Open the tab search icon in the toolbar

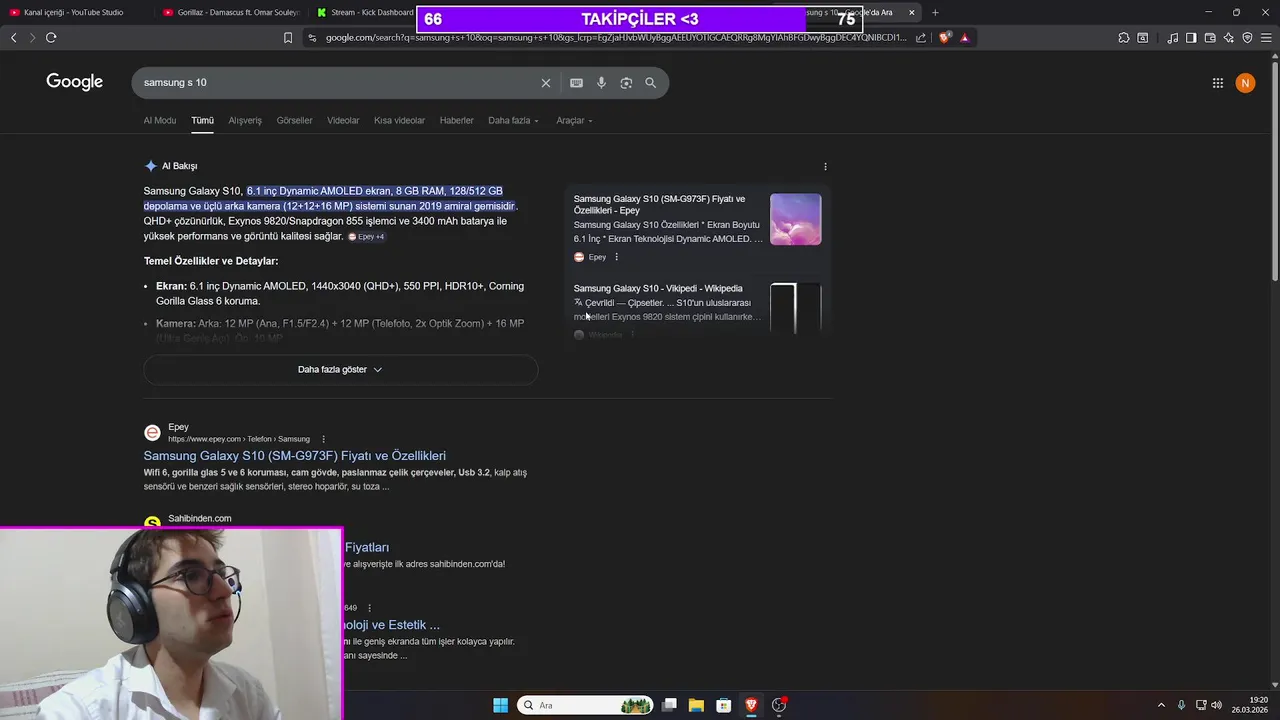[1143, 38]
